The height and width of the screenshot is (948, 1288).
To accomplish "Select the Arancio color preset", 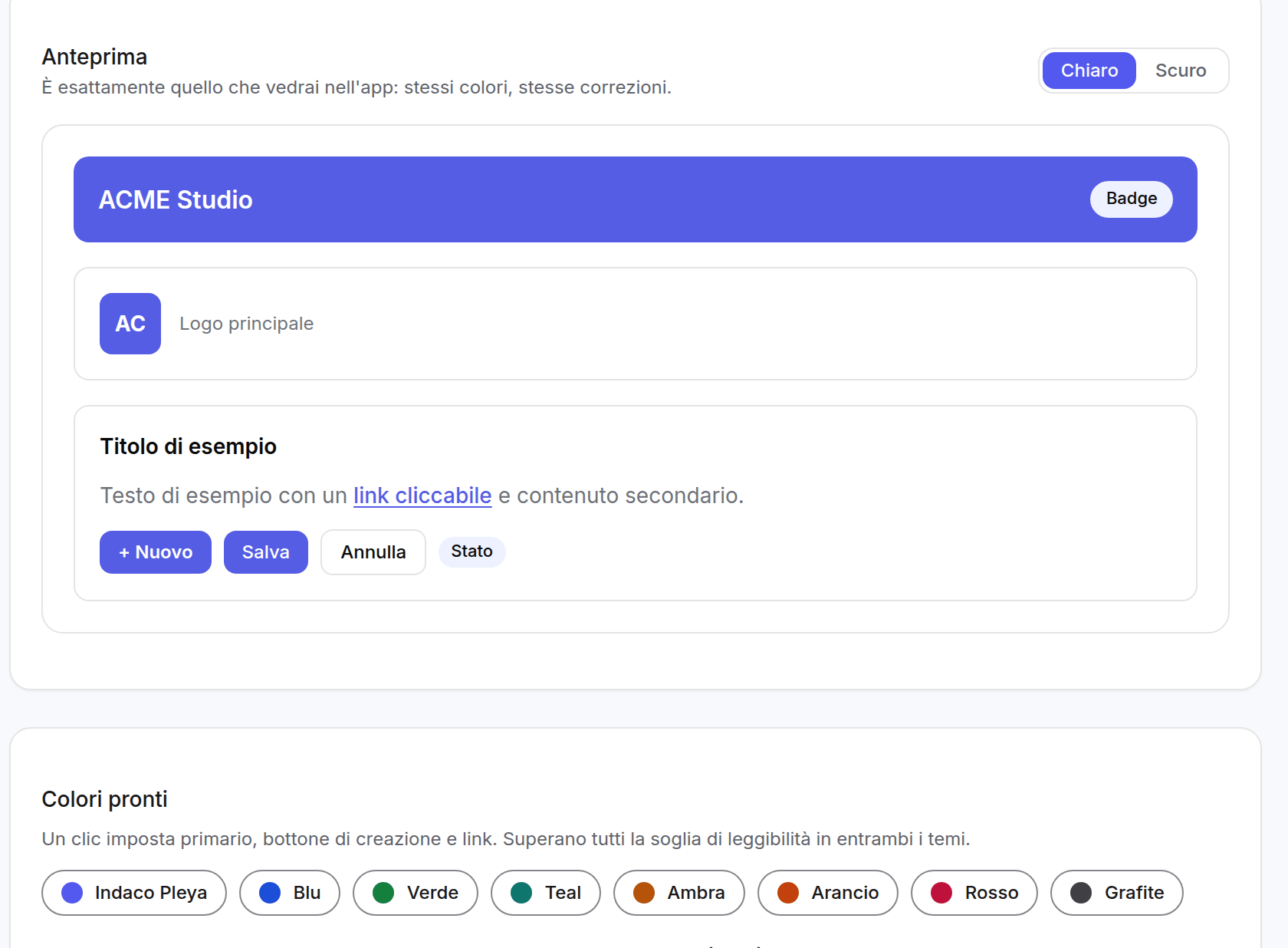I will click(828, 893).
